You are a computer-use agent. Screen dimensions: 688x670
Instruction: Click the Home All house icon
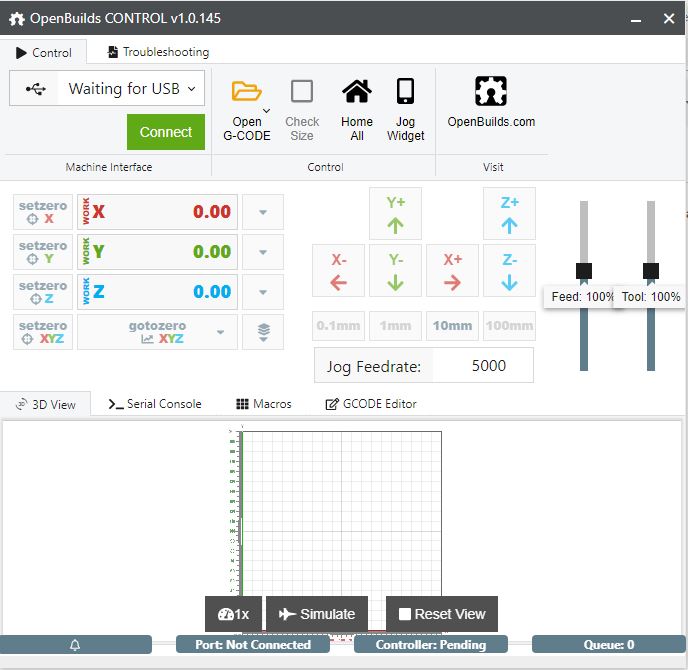(356, 92)
